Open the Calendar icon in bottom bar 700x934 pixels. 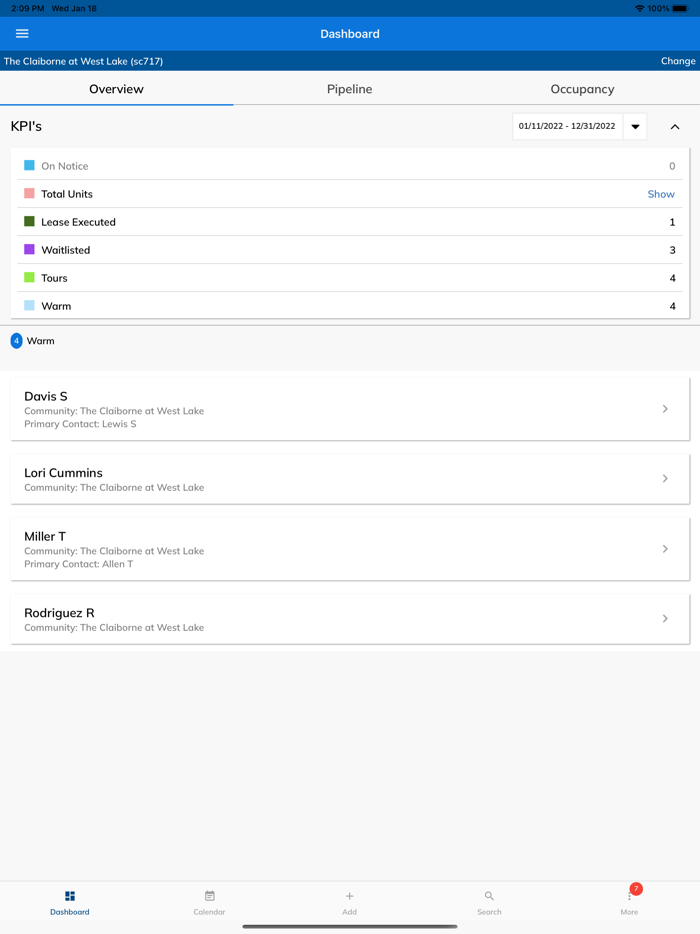coord(210,896)
